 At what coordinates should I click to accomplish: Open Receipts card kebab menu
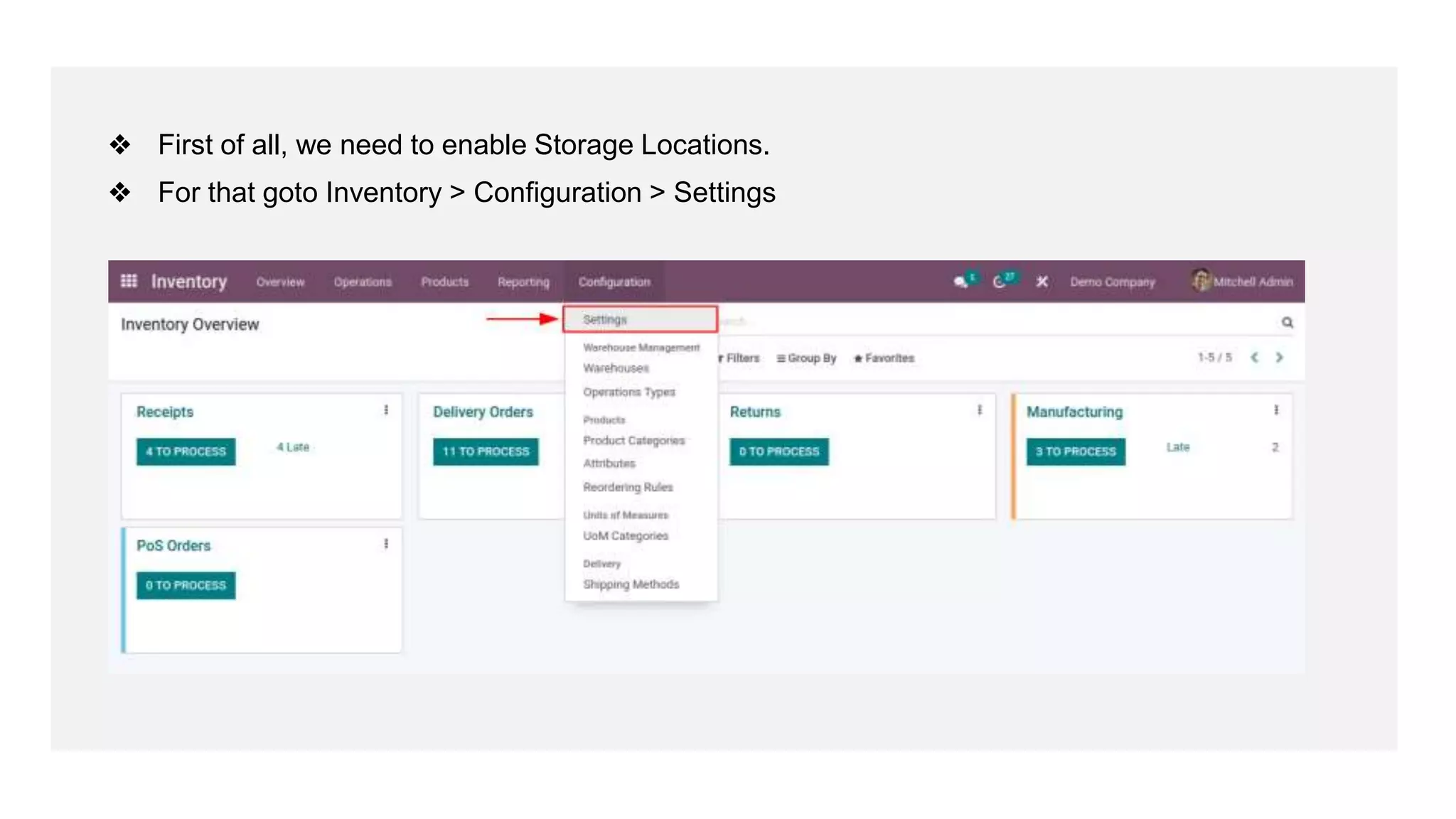point(386,410)
